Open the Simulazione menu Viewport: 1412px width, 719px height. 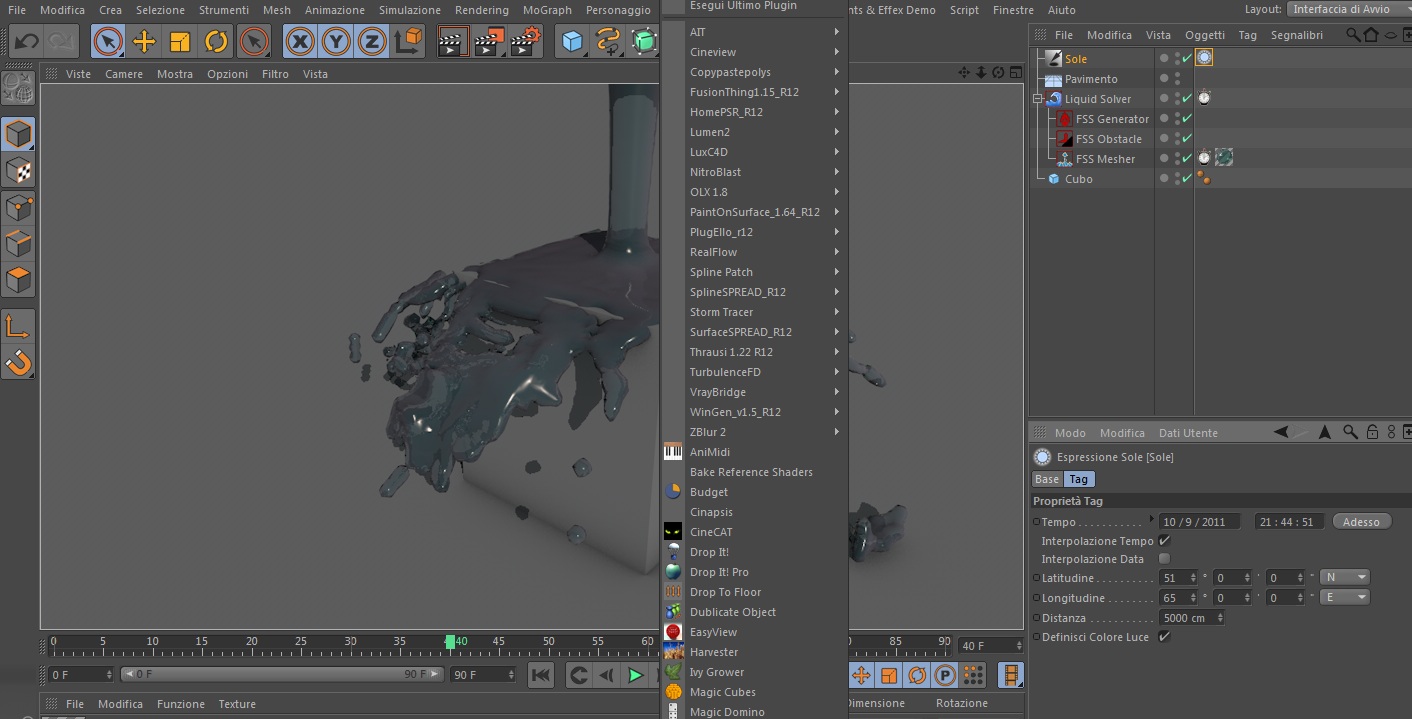click(x=409, y=10)
